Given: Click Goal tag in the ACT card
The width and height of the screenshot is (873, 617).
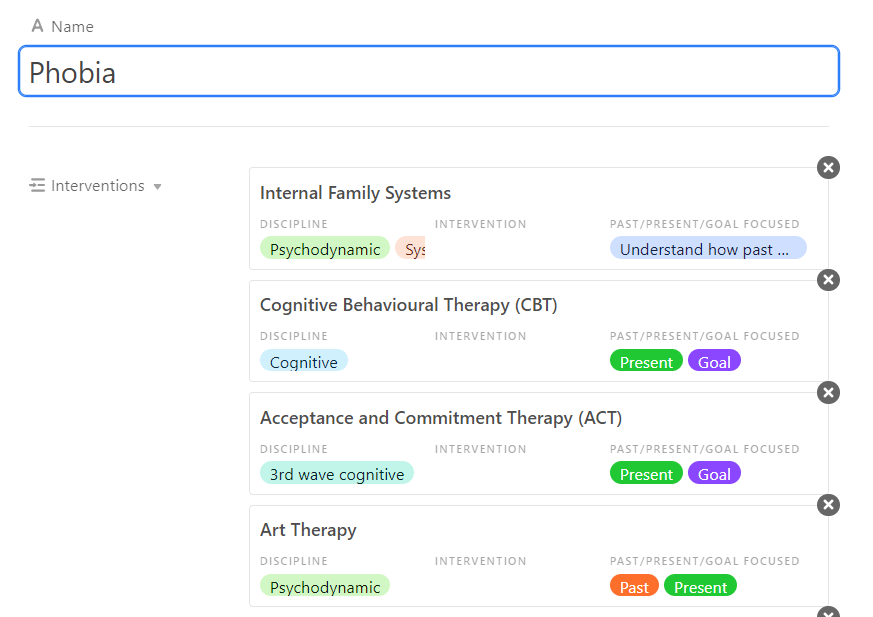Looking at the screenshot, I should (714, 473).
